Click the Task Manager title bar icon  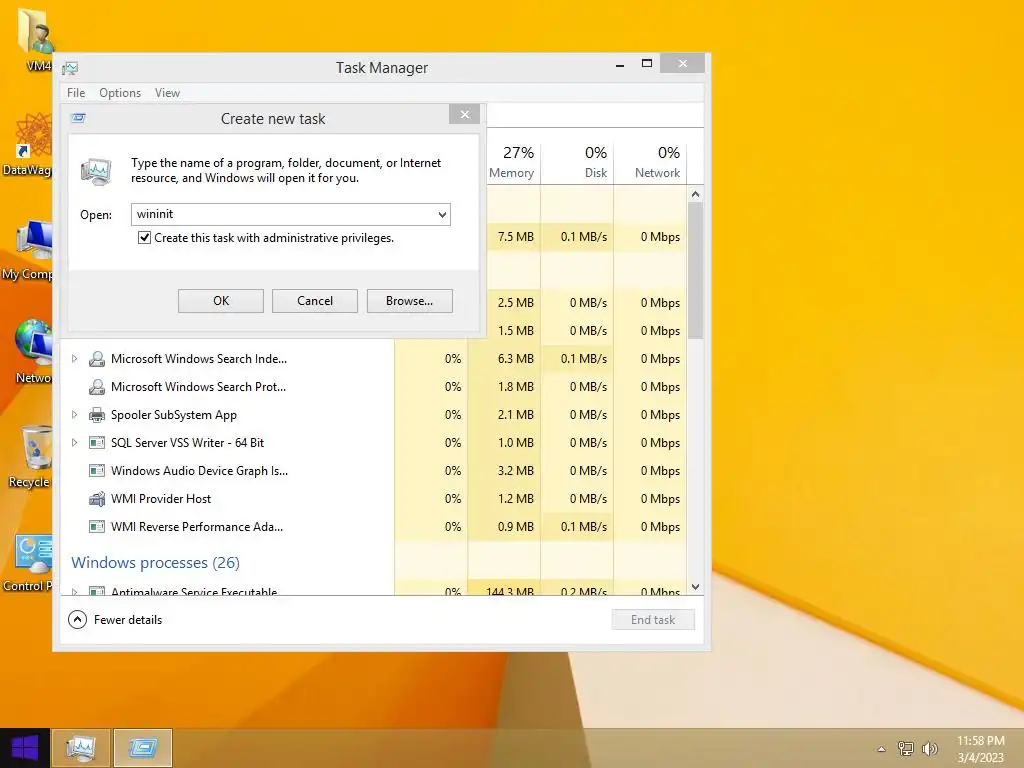coord(70,68)
